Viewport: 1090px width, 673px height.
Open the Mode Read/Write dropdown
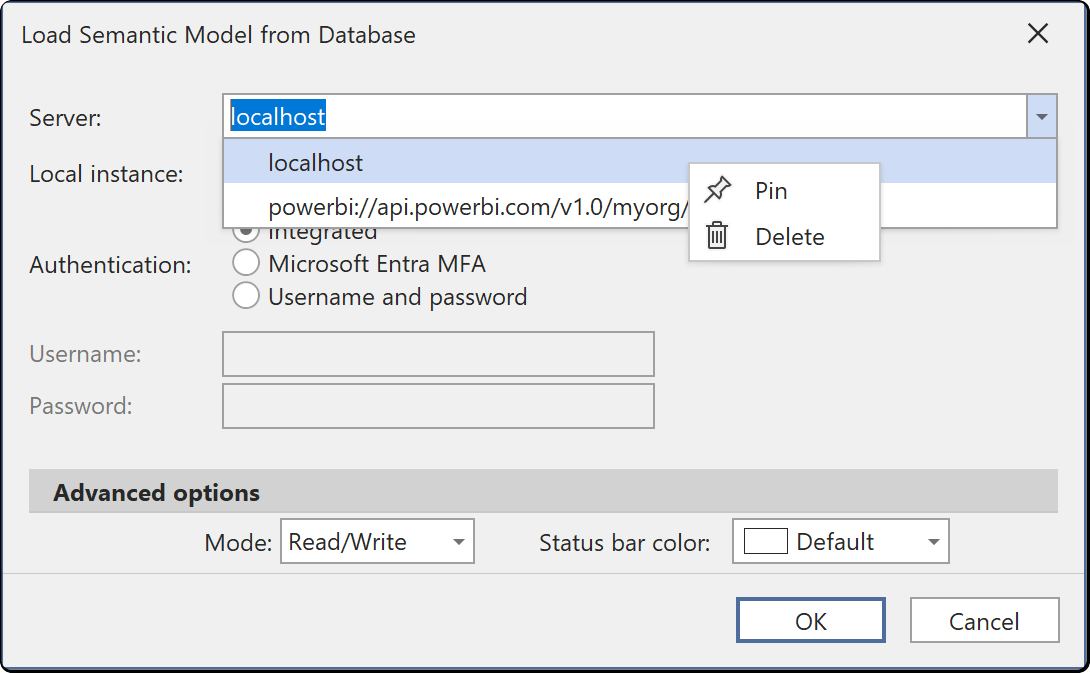coord(377,541)
